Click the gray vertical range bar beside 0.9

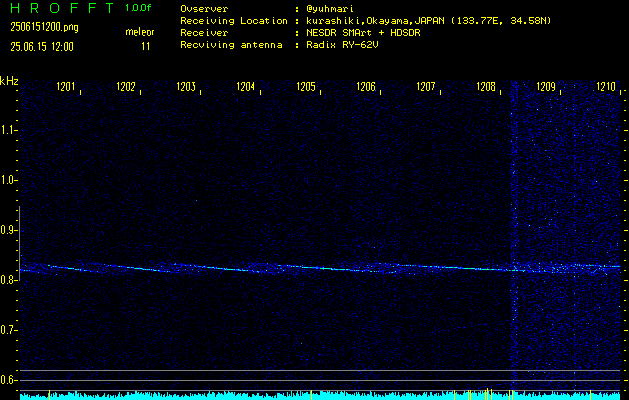tap(19, 243)
